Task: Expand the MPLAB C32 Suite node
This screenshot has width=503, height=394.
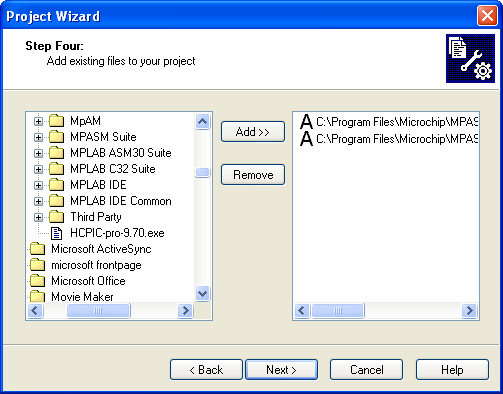Action: (x=38, y=169)
